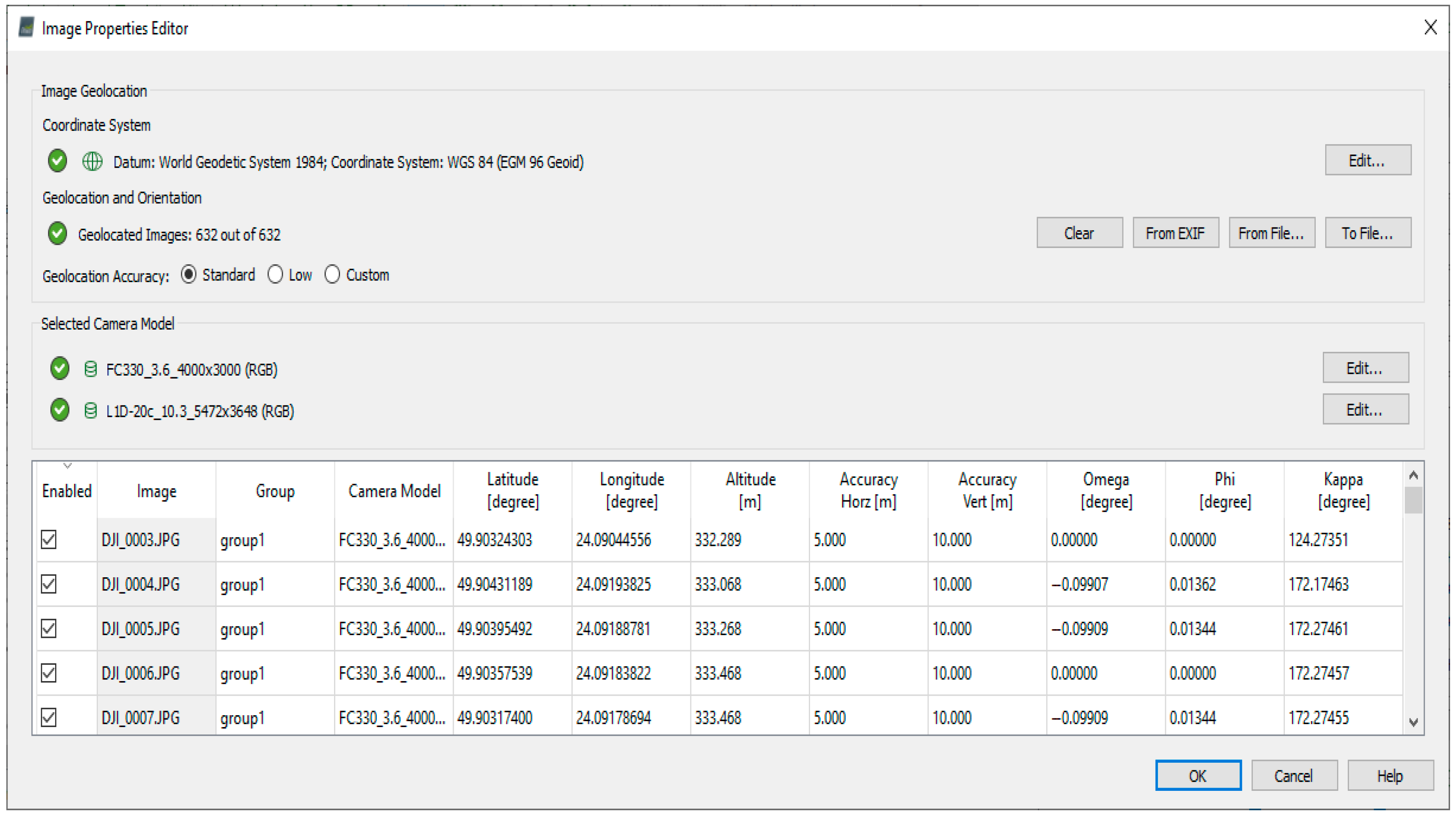Click green checkmark beside Datum coordinate system
The height and width of the screenshot is (815, 1456).
click(x=57, y=161)
